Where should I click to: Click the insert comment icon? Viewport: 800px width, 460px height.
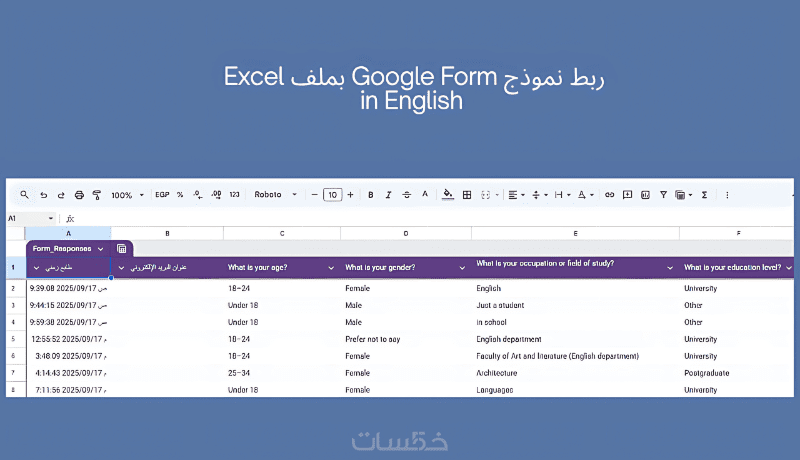coord(628,195)
